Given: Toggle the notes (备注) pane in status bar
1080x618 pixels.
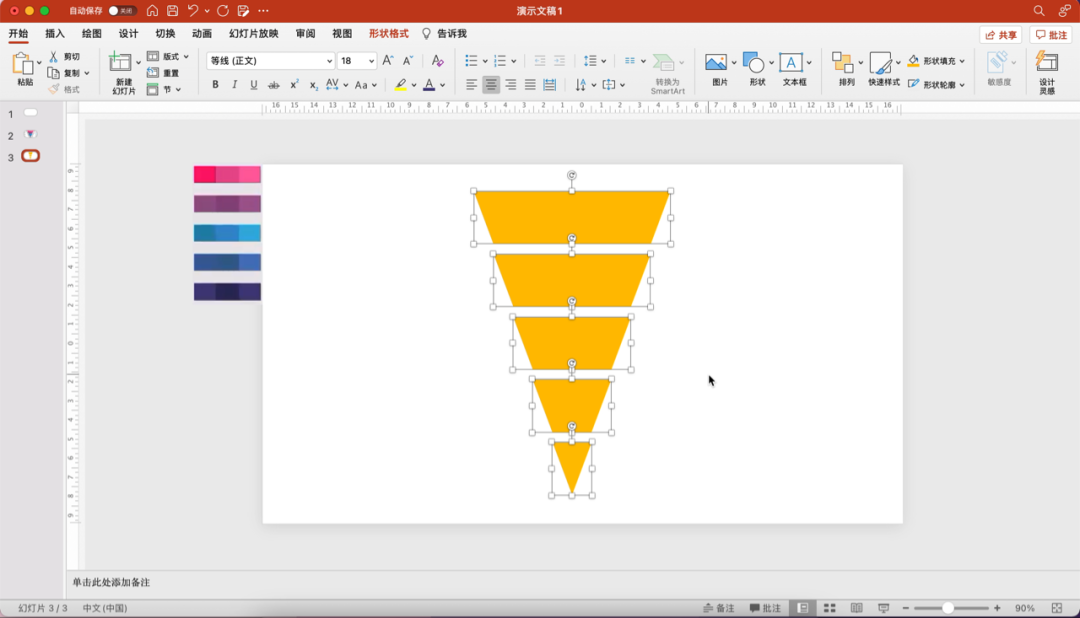Looking at the screenshot, I should 718,608.
